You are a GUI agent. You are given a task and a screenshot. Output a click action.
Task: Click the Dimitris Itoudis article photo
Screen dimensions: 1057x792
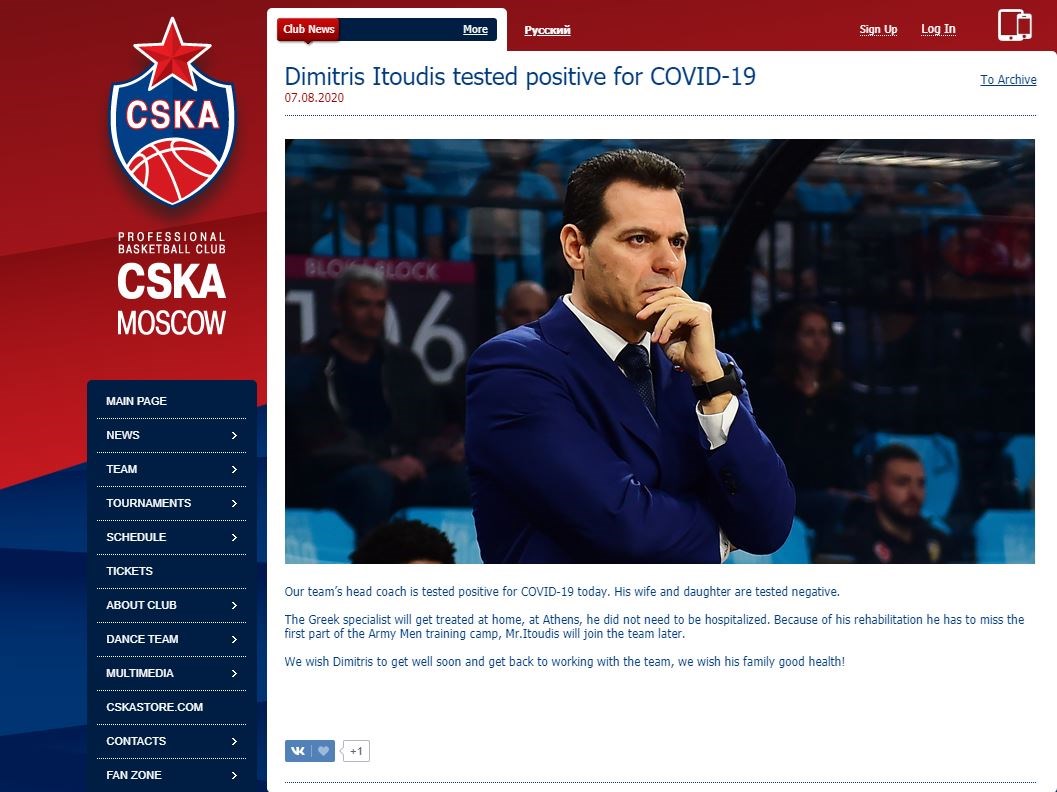(659, 351)
